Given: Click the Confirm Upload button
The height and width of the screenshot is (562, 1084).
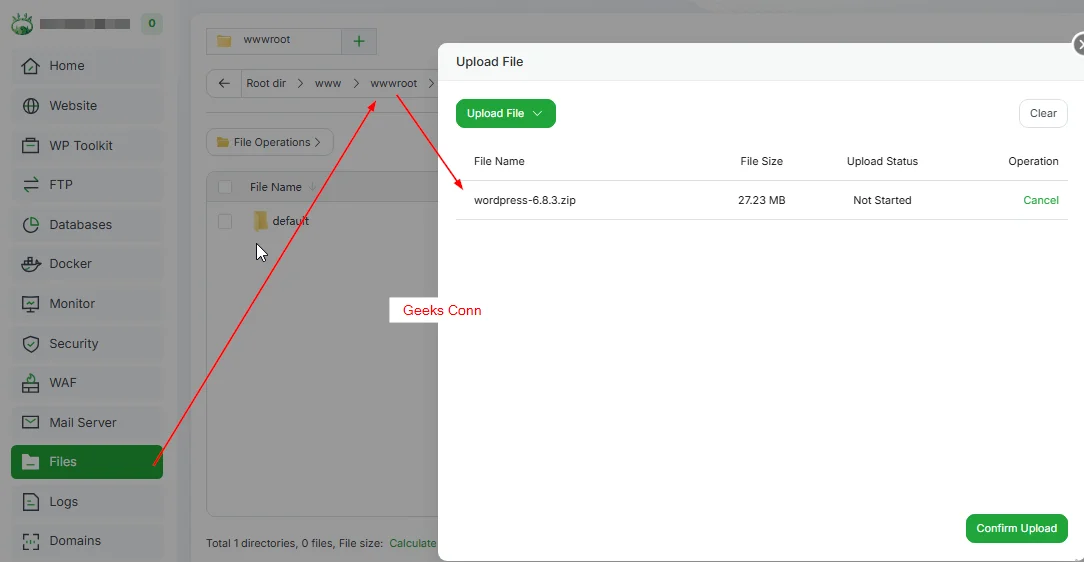Looking at the screenshot, I should (x=1016, y=529).
